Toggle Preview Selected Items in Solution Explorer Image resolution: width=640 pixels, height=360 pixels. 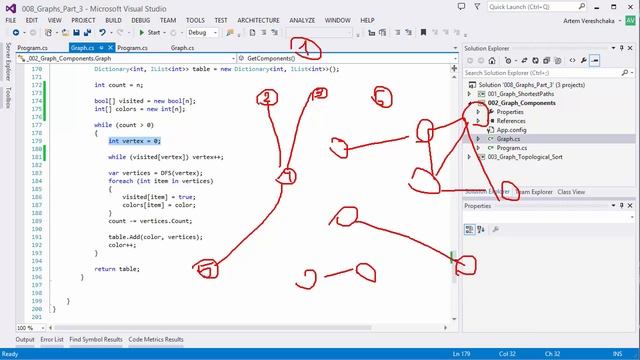(595, 60)
